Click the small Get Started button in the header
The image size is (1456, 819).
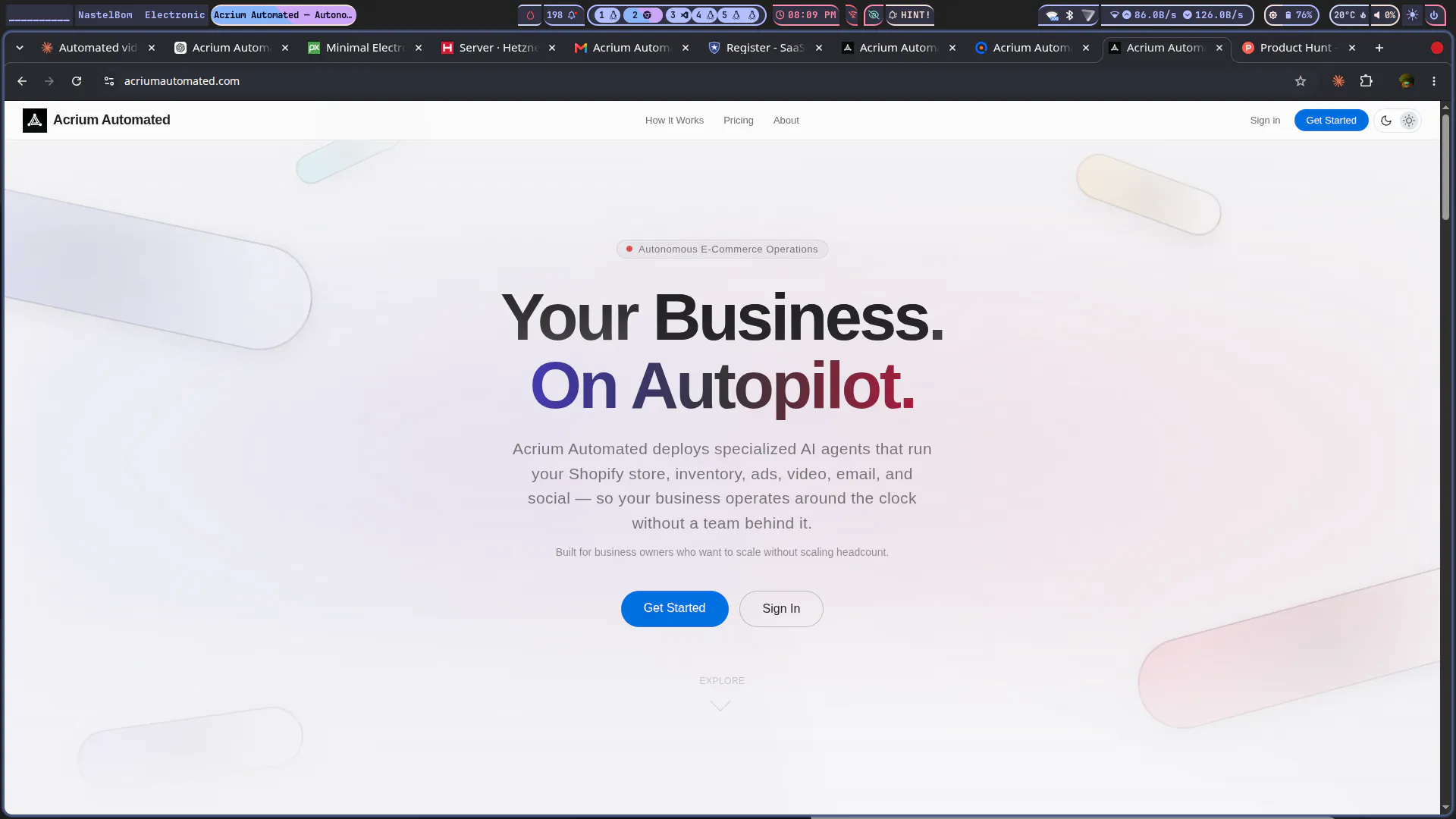(x=1331, y=121)
